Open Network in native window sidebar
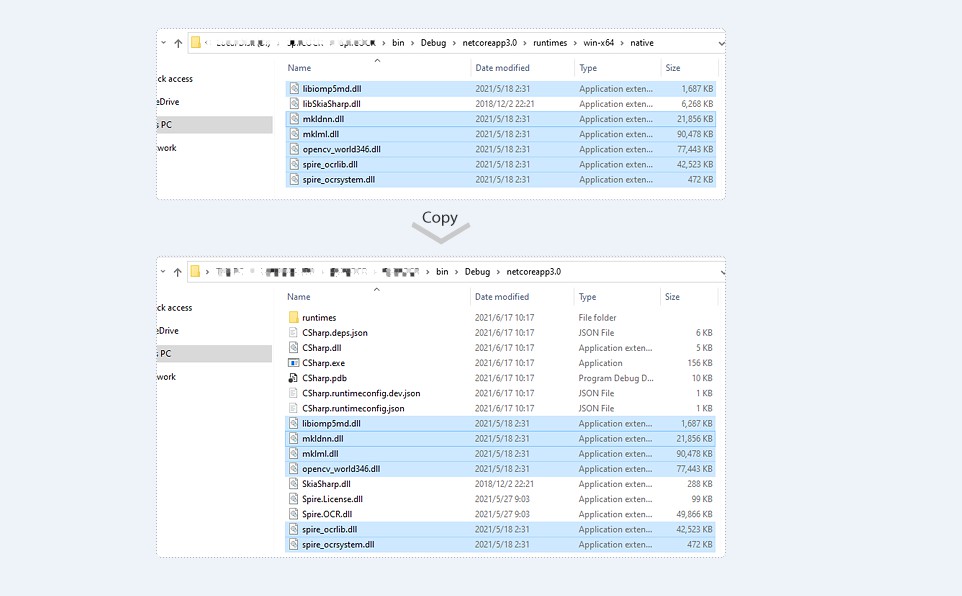The width and height of the screenshot is (962, 596). pos(167,148)
